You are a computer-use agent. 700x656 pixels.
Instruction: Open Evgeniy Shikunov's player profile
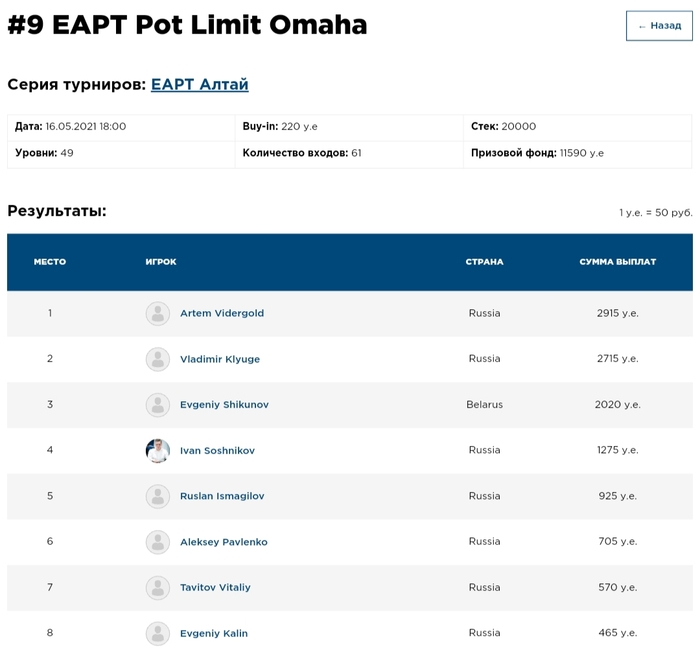click(x=224, y=405)
